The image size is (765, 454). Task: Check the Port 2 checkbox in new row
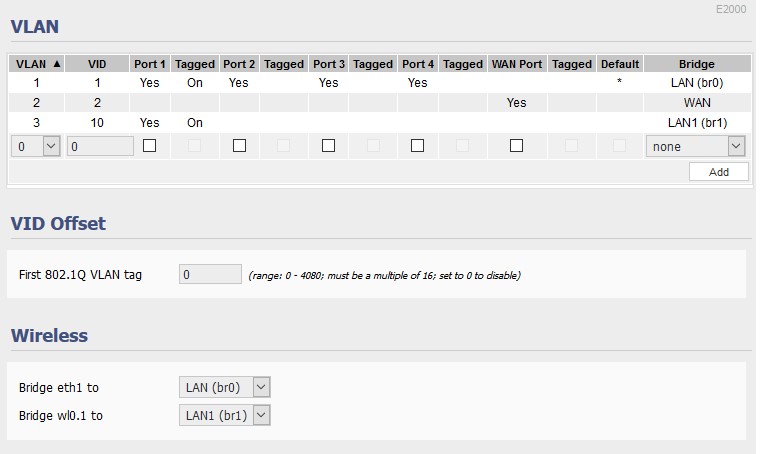pyautogui.click(x=239, y=145)
